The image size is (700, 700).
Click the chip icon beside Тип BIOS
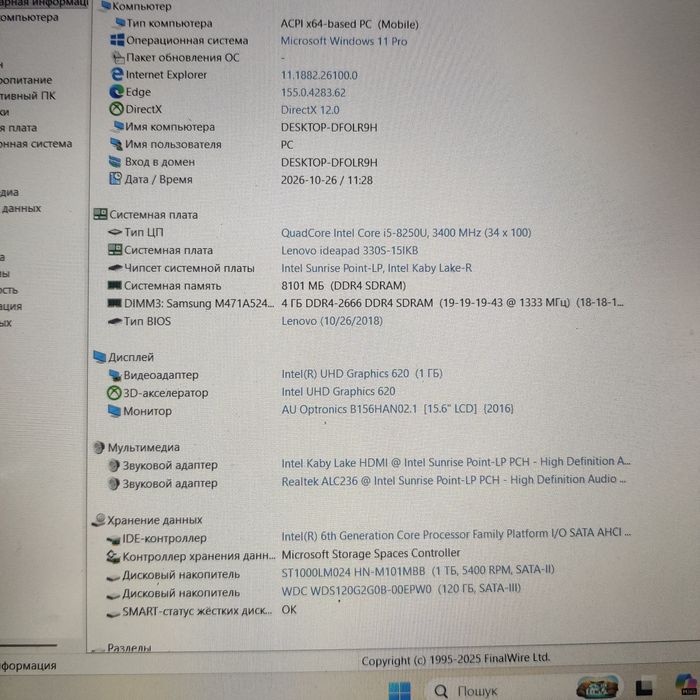click(x=115, y=321)
